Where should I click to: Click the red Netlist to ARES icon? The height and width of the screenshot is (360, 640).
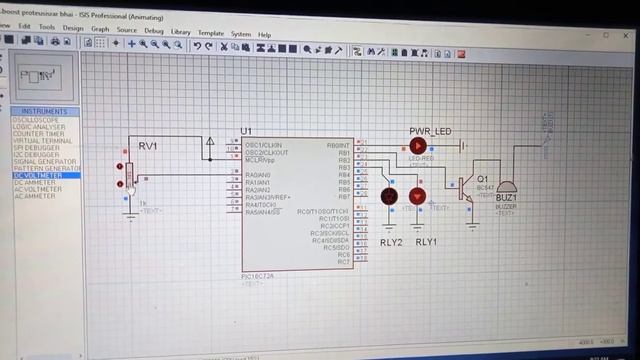[x=461, y=54]
